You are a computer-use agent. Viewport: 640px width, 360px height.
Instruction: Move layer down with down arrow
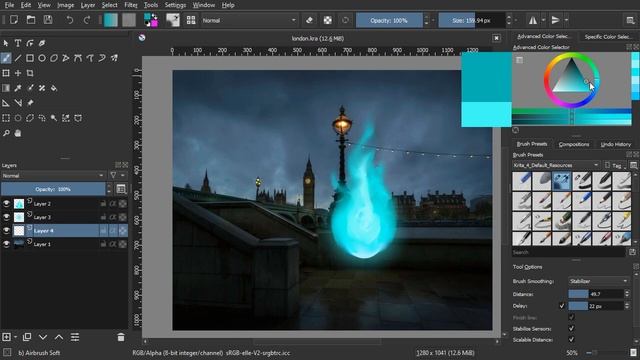[43, 337]
